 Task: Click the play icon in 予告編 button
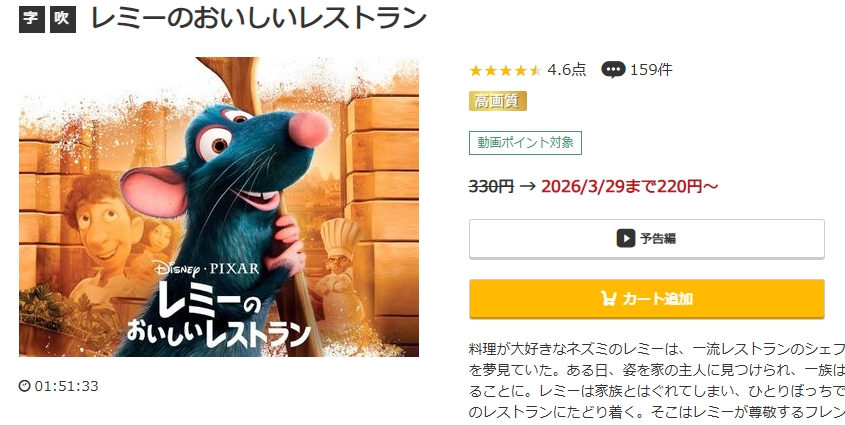coord(626,238)
